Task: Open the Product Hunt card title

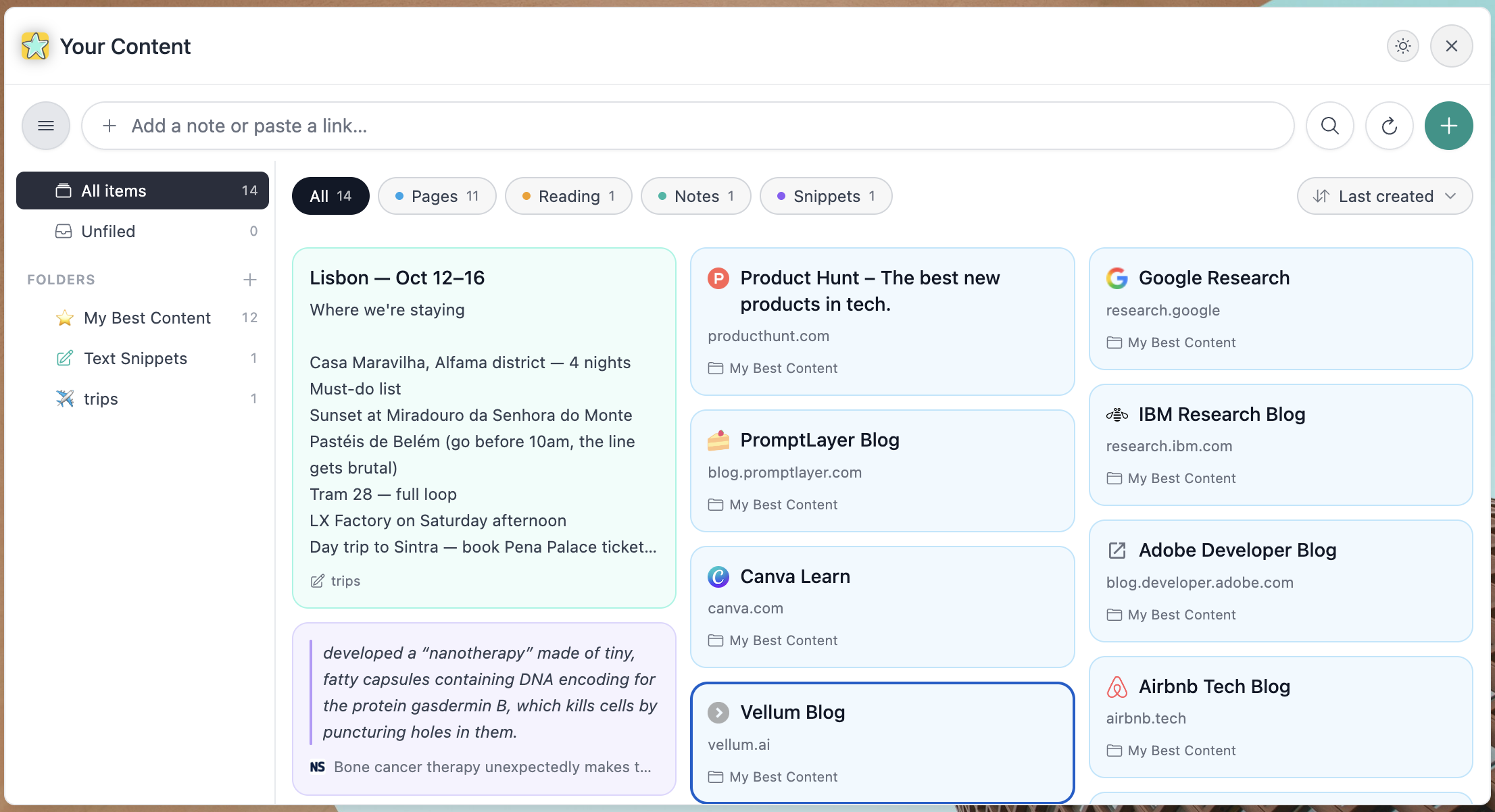Action: [870, 291]
